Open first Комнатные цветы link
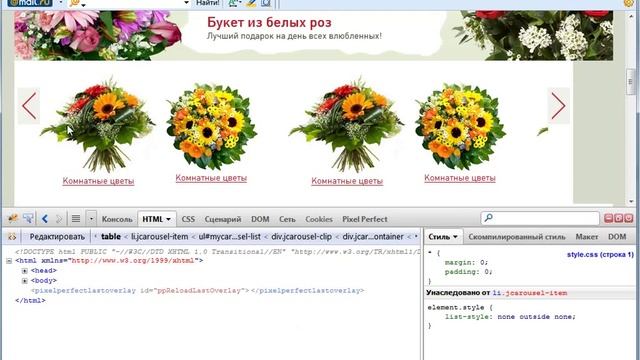This screenshot has width=640, height=360. pyautogui.click(x=98, y=181)
